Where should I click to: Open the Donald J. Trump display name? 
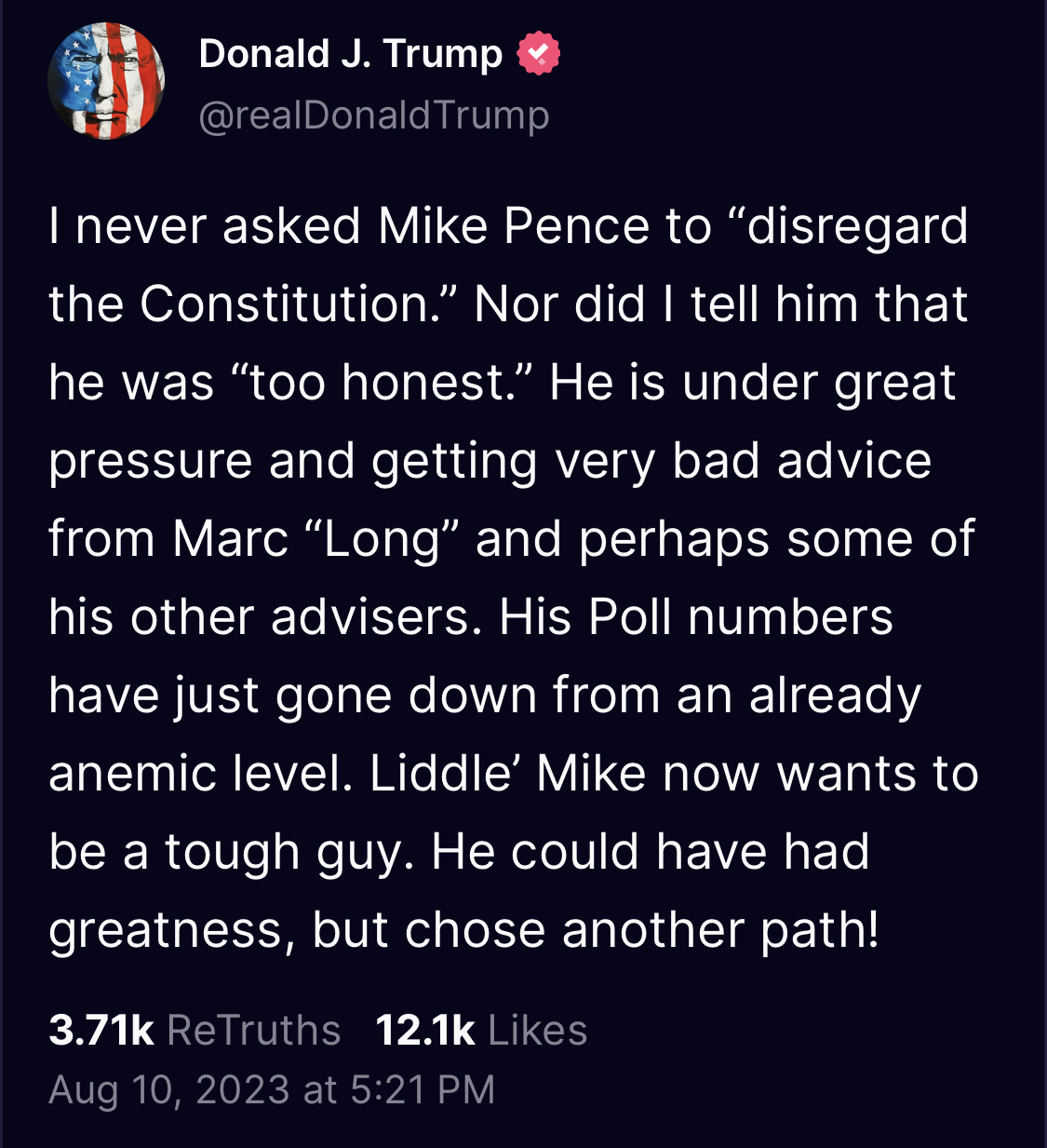[x=350, y=54]
